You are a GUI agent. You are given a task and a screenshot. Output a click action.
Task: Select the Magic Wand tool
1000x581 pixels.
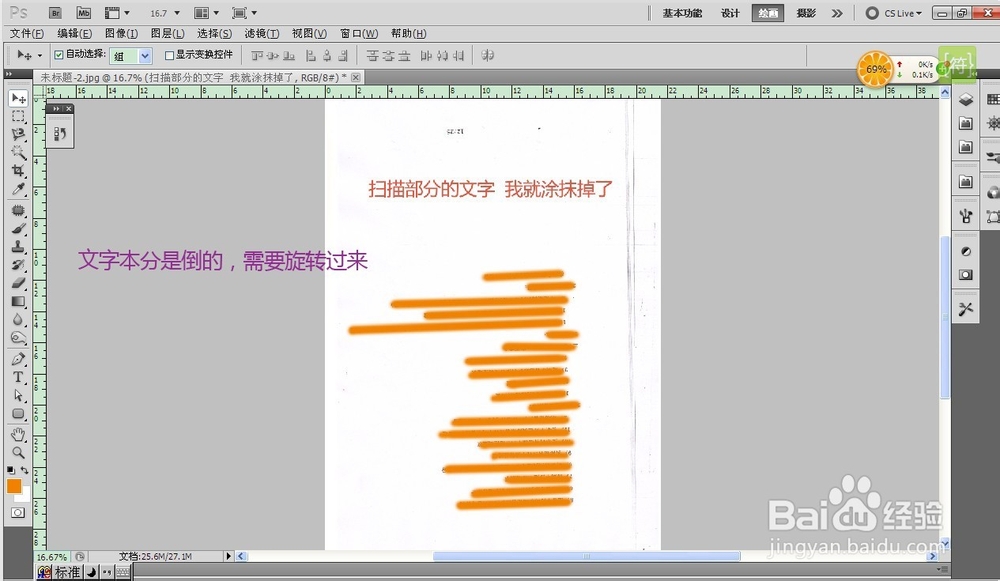(x=18, y=152)
